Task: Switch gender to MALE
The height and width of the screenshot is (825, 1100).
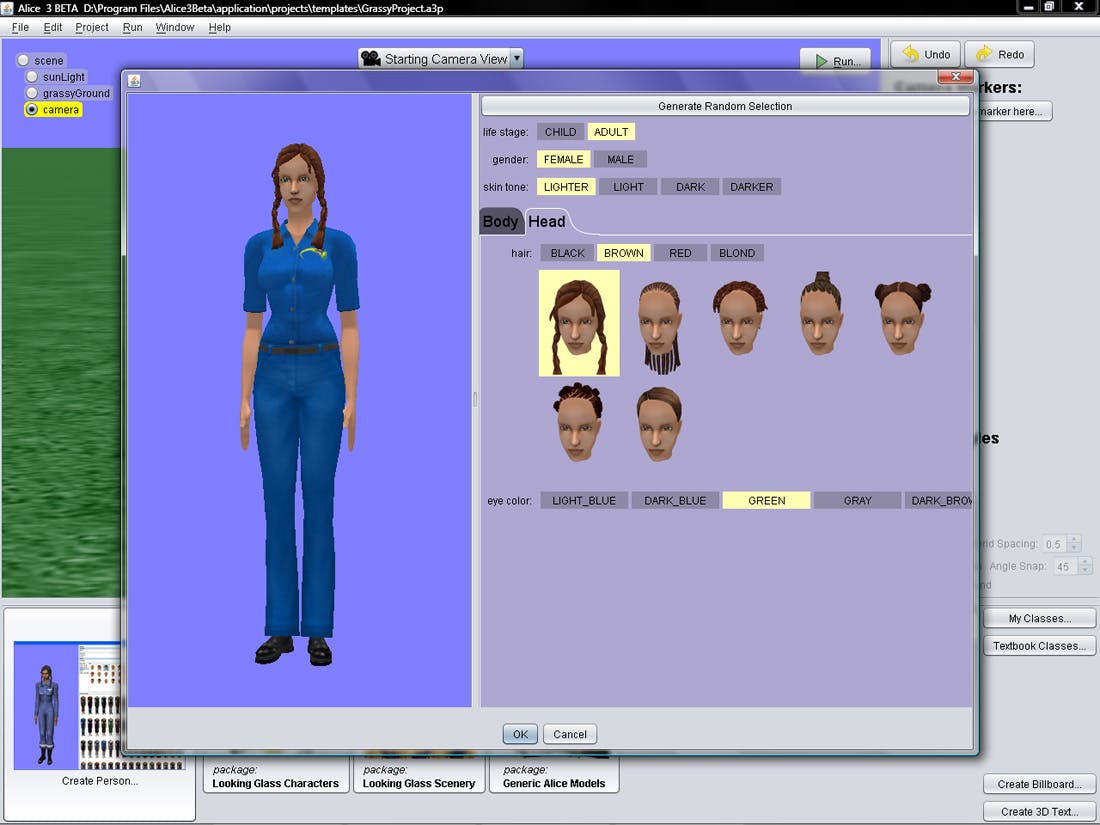Action: (x=620, y=159)
